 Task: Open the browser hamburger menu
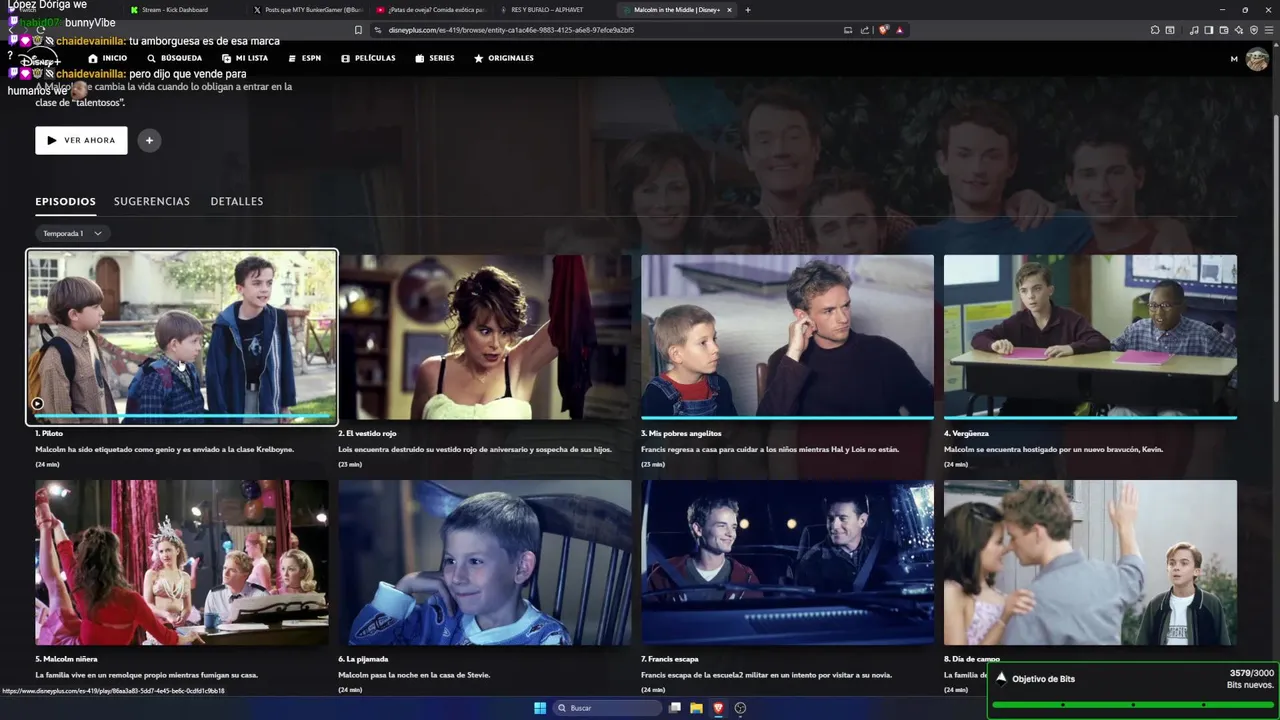pos(1269,30)
